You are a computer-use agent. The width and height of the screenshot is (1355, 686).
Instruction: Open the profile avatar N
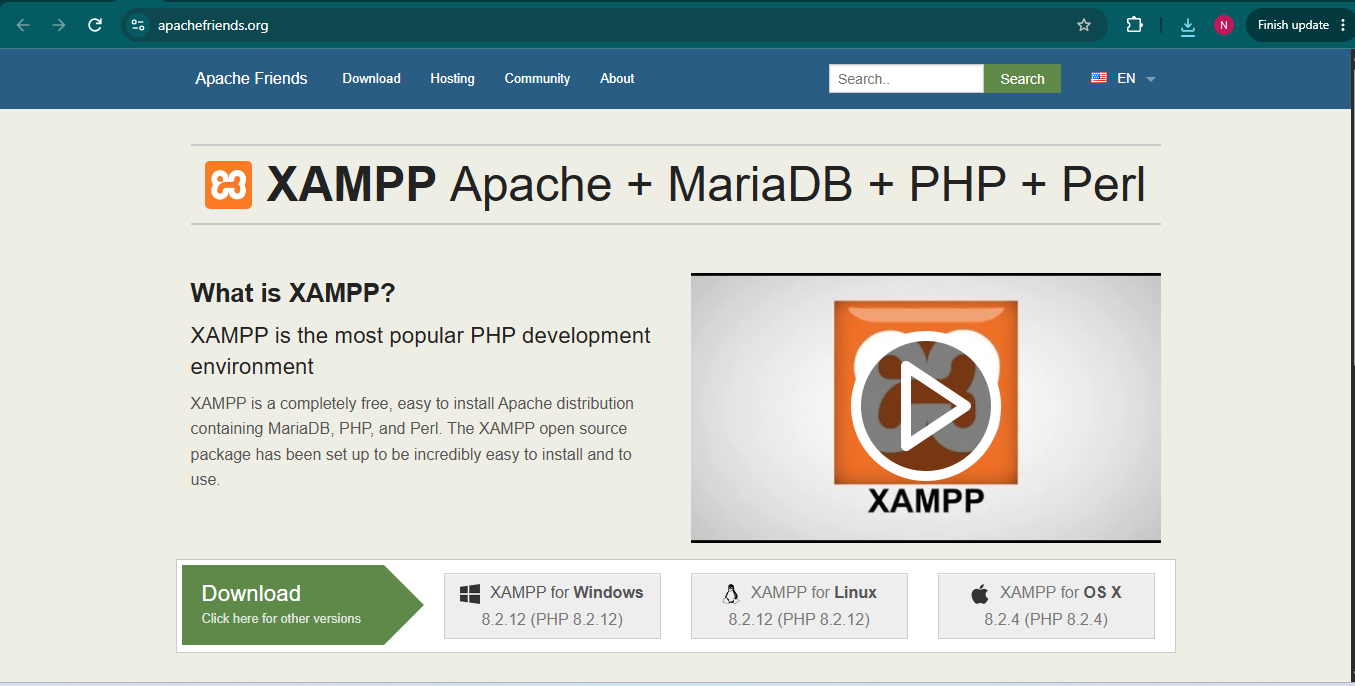click(1224, 25)
